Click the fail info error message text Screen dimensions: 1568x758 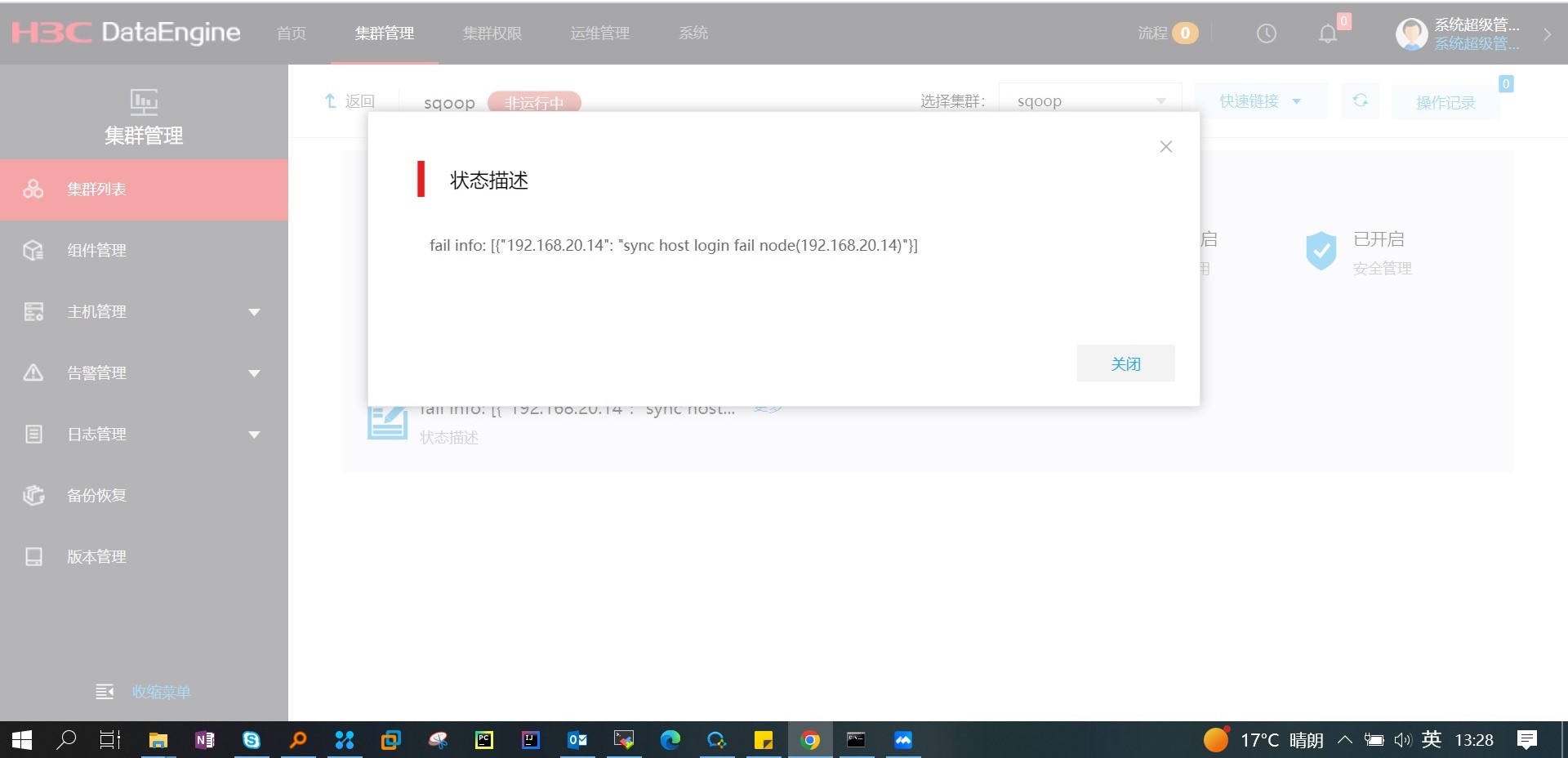click(x=674, y=245)
